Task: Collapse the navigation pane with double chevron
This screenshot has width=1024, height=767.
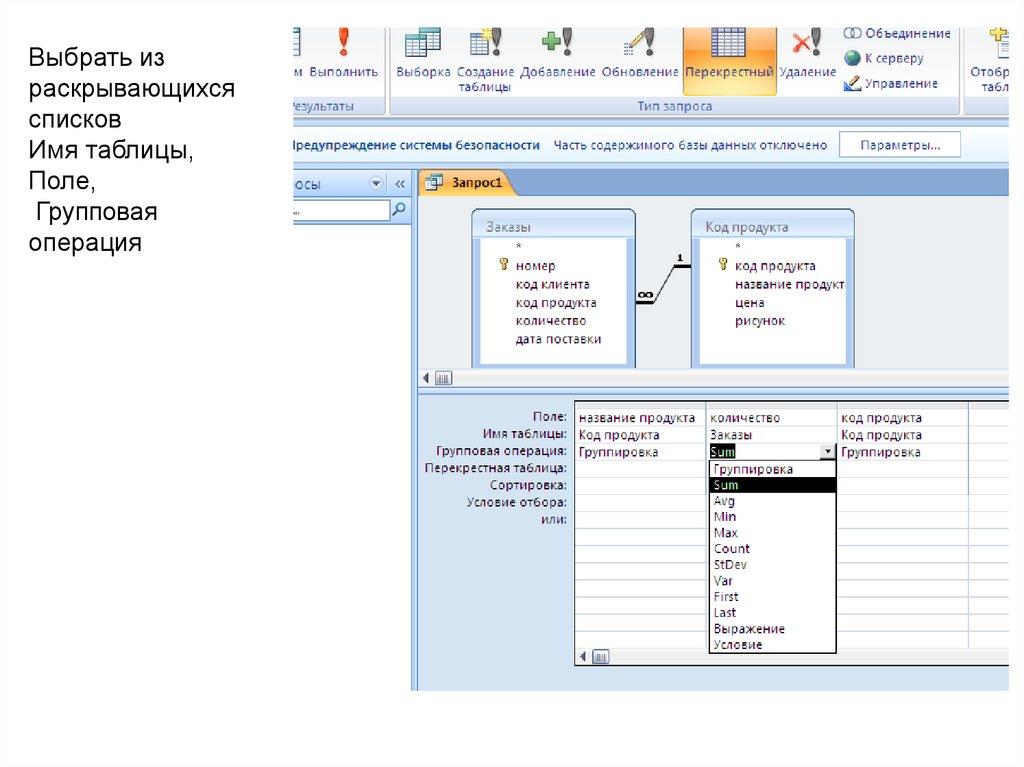Action: [400, 184]
